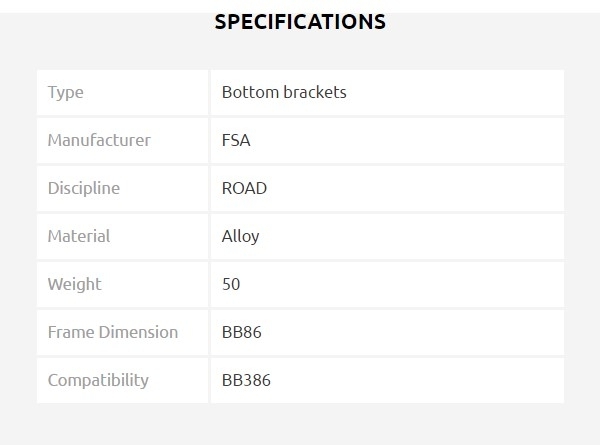Select the ROAD discipline value
Image resolution: width=600 pixels, height=445 pixels.
pos(244,188)
